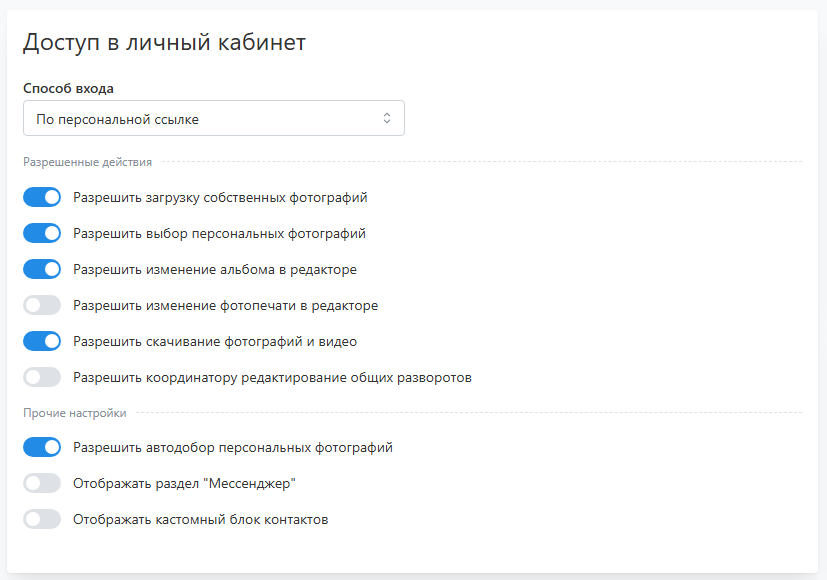Turn off the "Разрешить выбор персональных фотографий" switch

[42, 233]
